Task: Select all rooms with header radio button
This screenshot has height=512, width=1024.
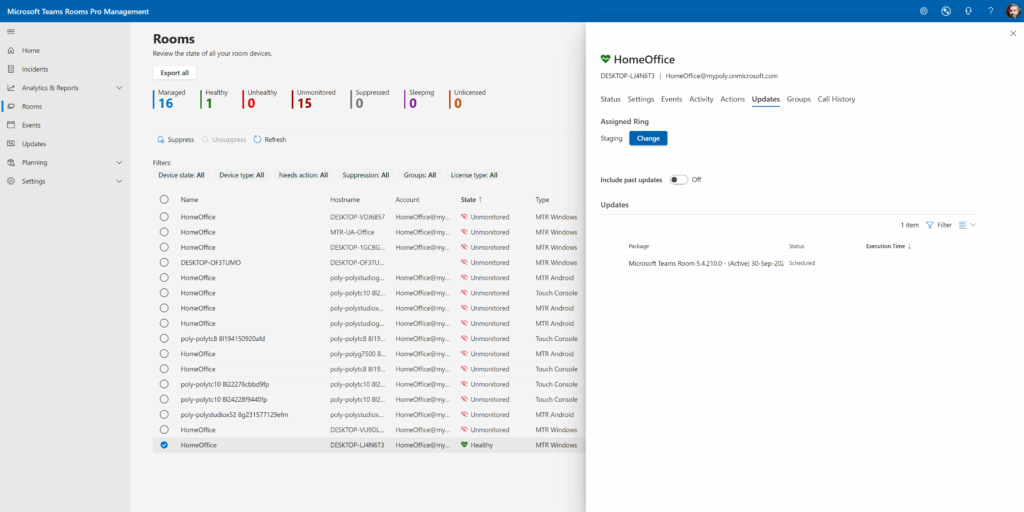Action: [x=164, y=200]
